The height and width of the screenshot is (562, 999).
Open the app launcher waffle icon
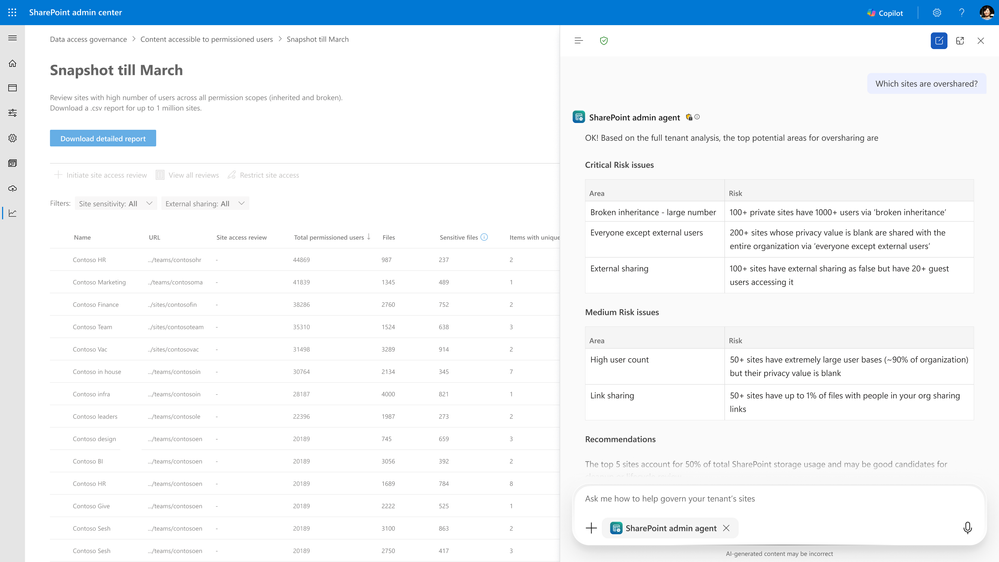[12, 13]
